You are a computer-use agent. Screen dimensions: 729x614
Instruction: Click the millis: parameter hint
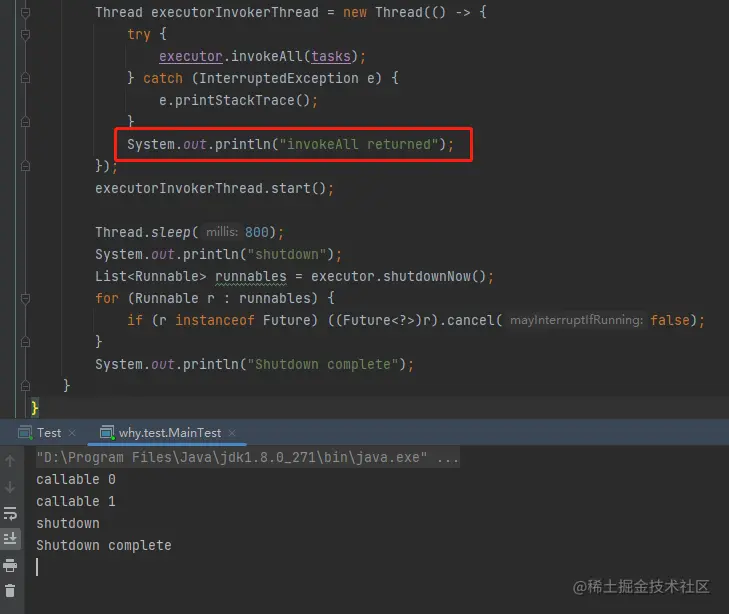pyautogui.click(x=222, y=231)
